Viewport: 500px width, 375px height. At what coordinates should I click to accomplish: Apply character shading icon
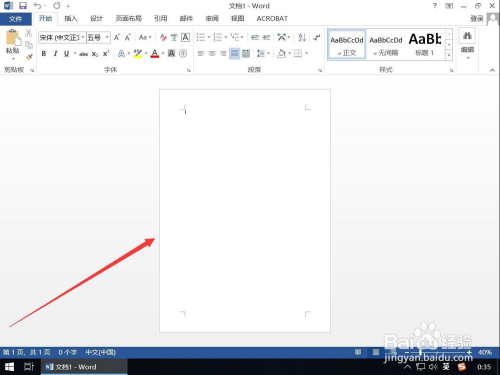[x=171, y=53]
